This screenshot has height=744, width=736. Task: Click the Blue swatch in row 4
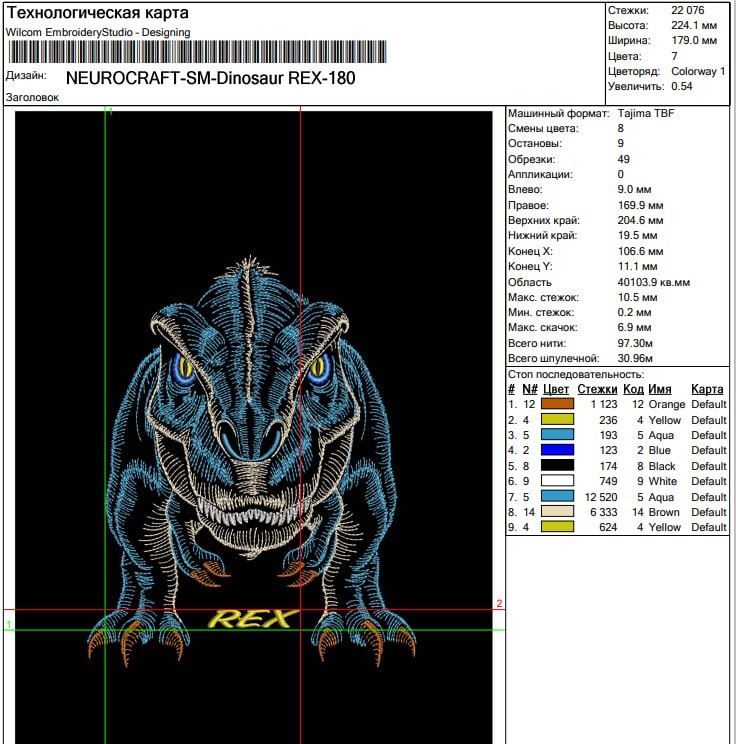(557, 450)
